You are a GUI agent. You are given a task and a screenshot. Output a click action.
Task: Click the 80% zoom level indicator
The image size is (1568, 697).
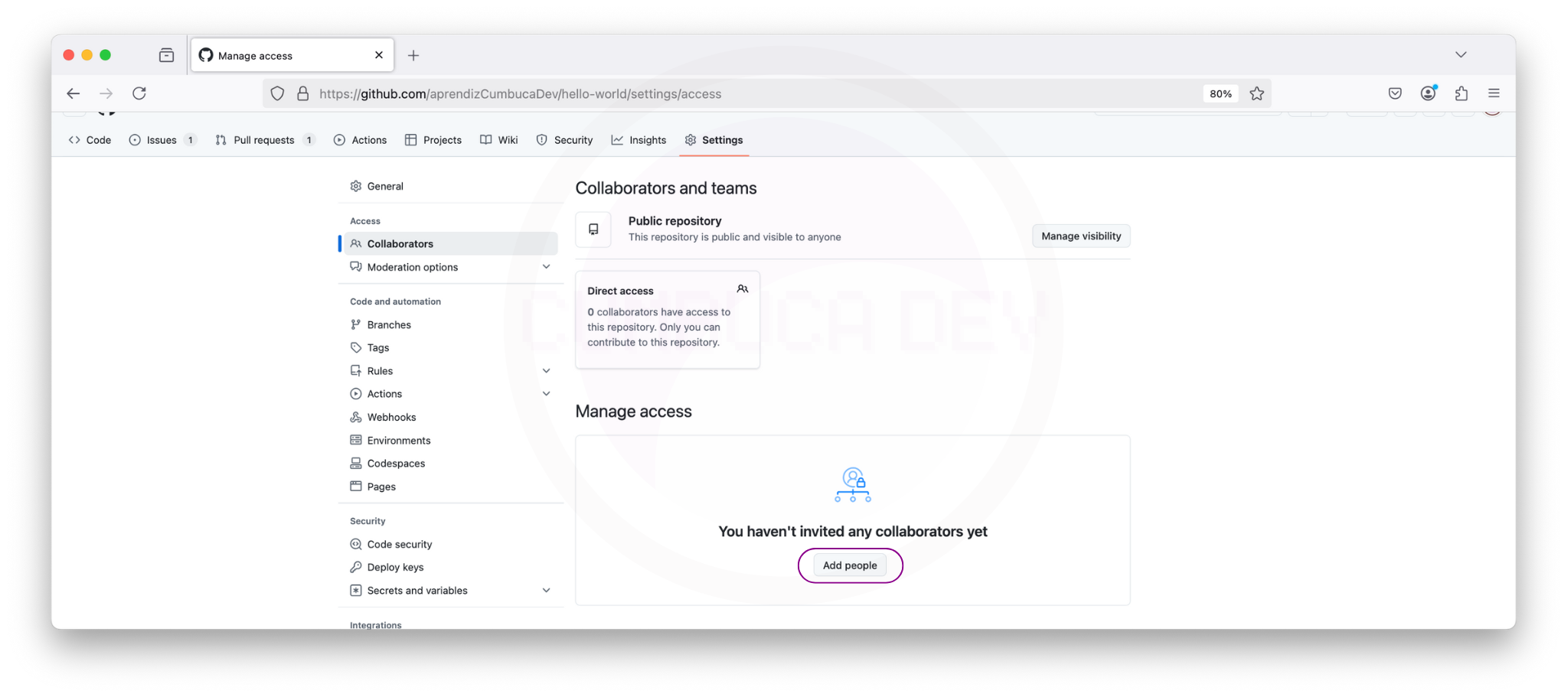tap(1220, 93)
